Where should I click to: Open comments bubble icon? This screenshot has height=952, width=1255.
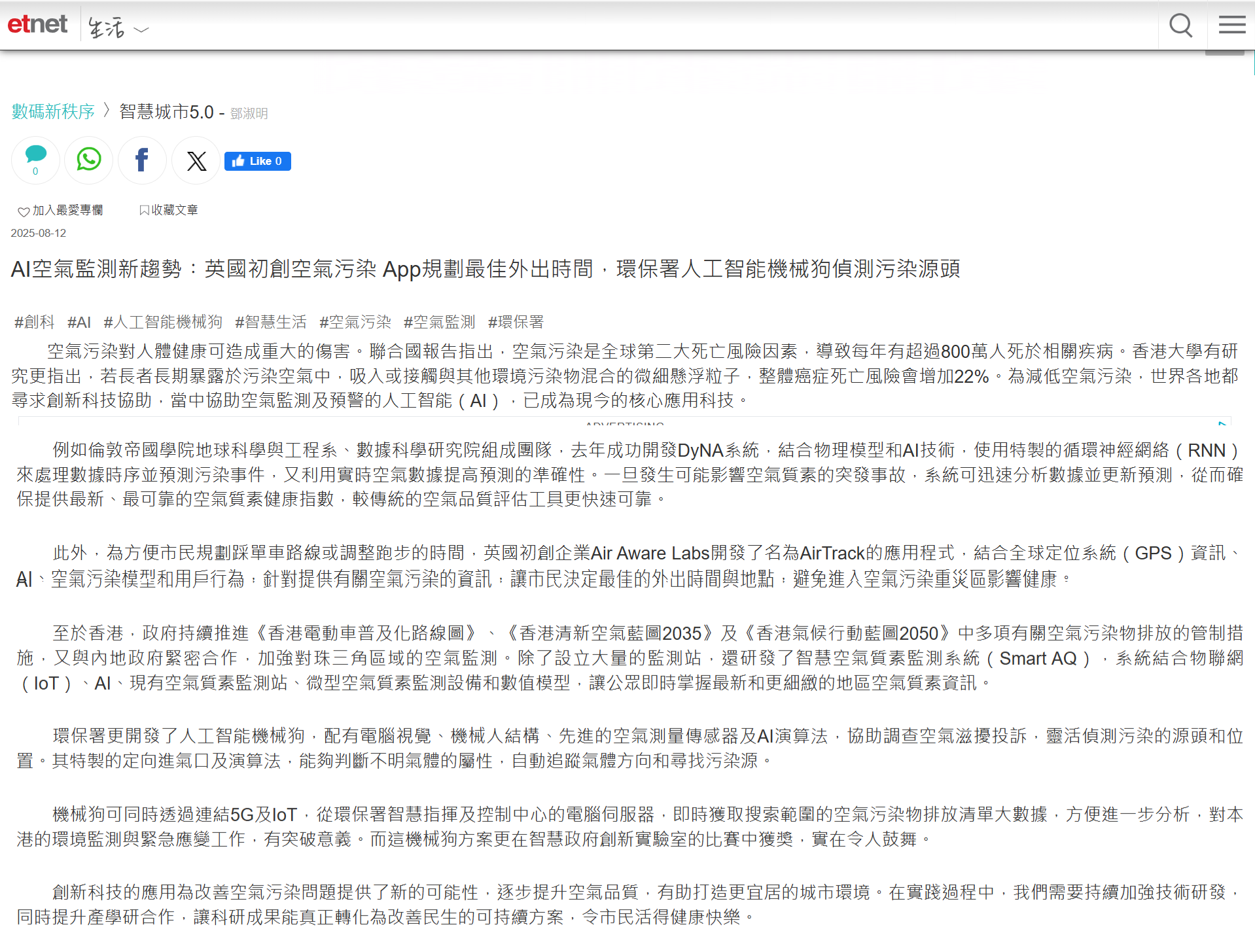[x=35, y=160]
